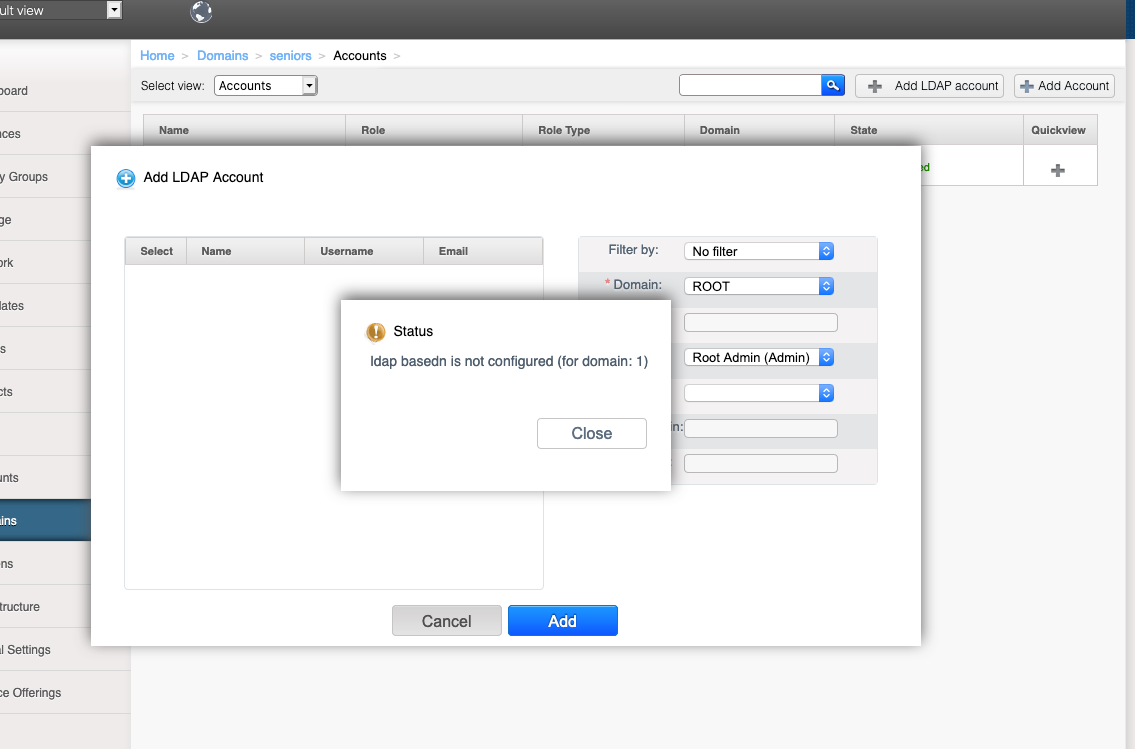
Task: Sort by the Name column in the Accounts table
Action: coord(245,130)
